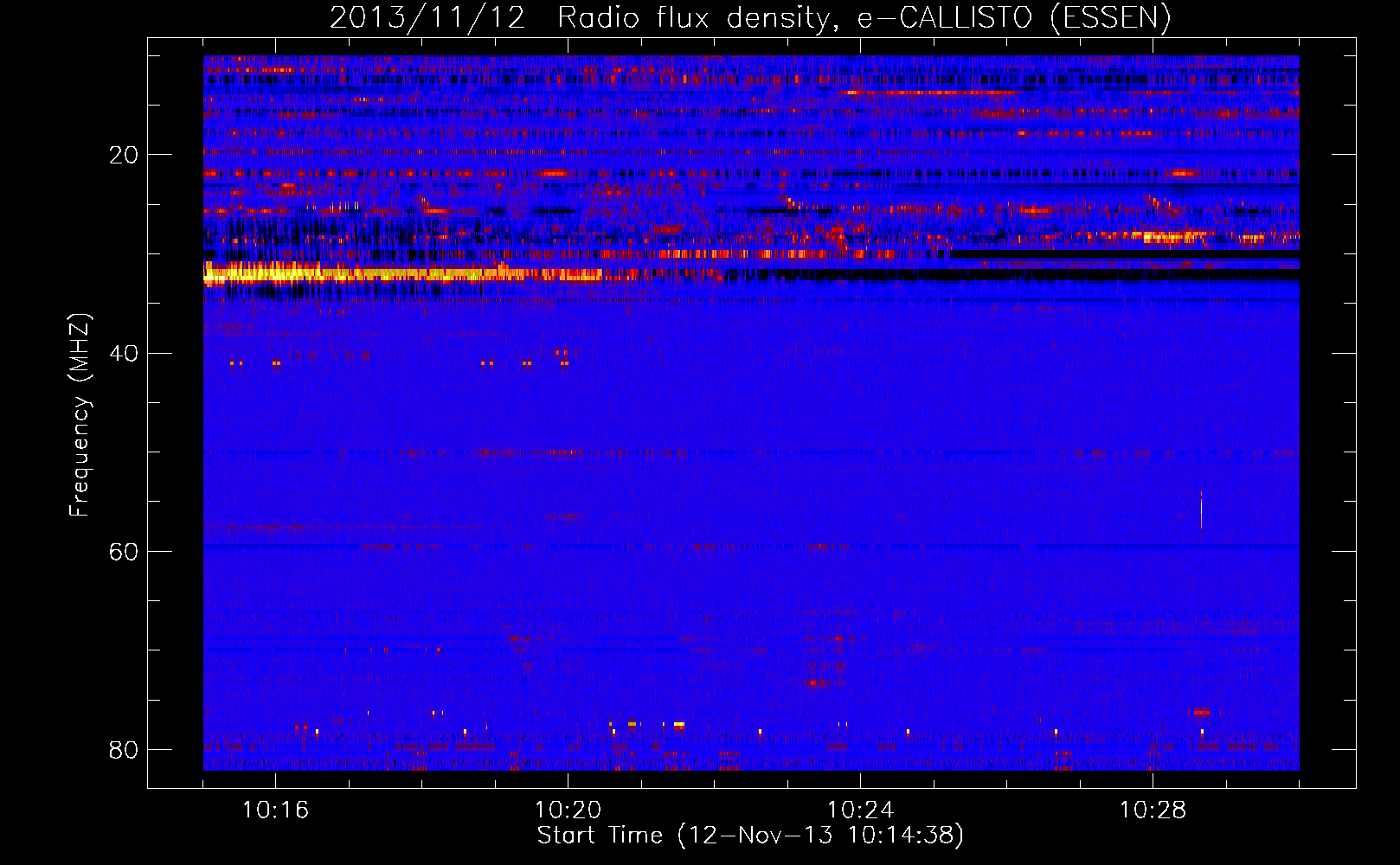Click the 10:24 time tick label
Screen dimensions: 1400x865
tap(860, 810)
